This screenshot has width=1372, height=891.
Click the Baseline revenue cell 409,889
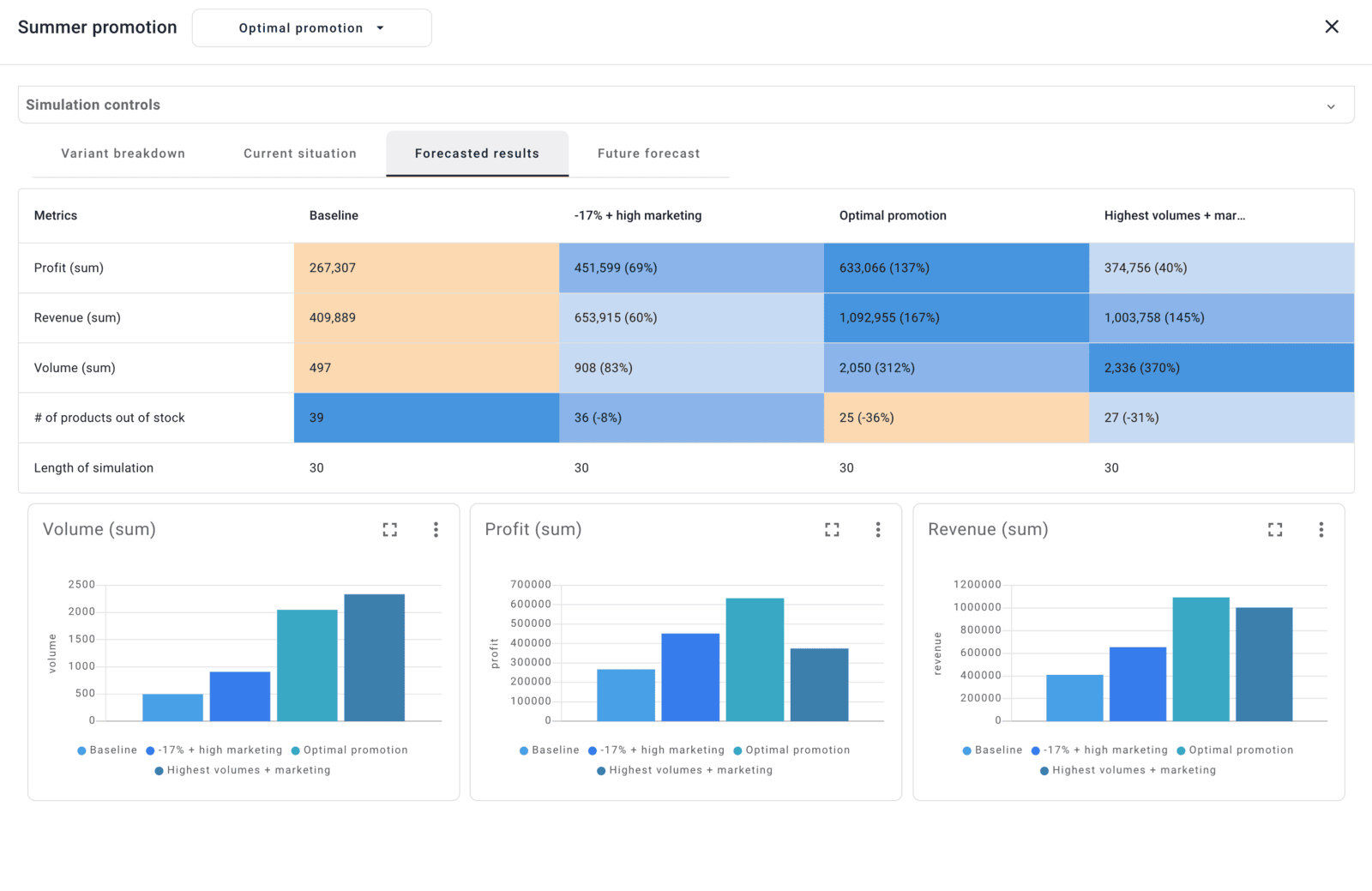(x=426, y=317)
